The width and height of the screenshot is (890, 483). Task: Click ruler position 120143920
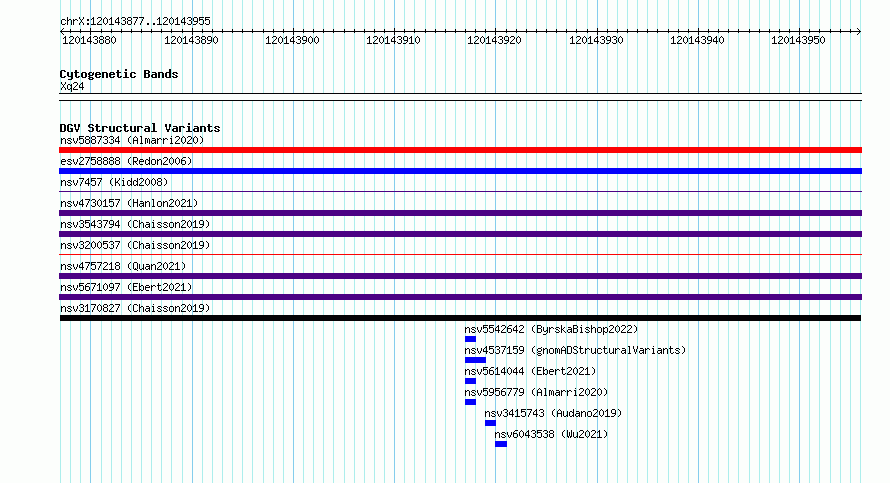(x=494, y=40)
